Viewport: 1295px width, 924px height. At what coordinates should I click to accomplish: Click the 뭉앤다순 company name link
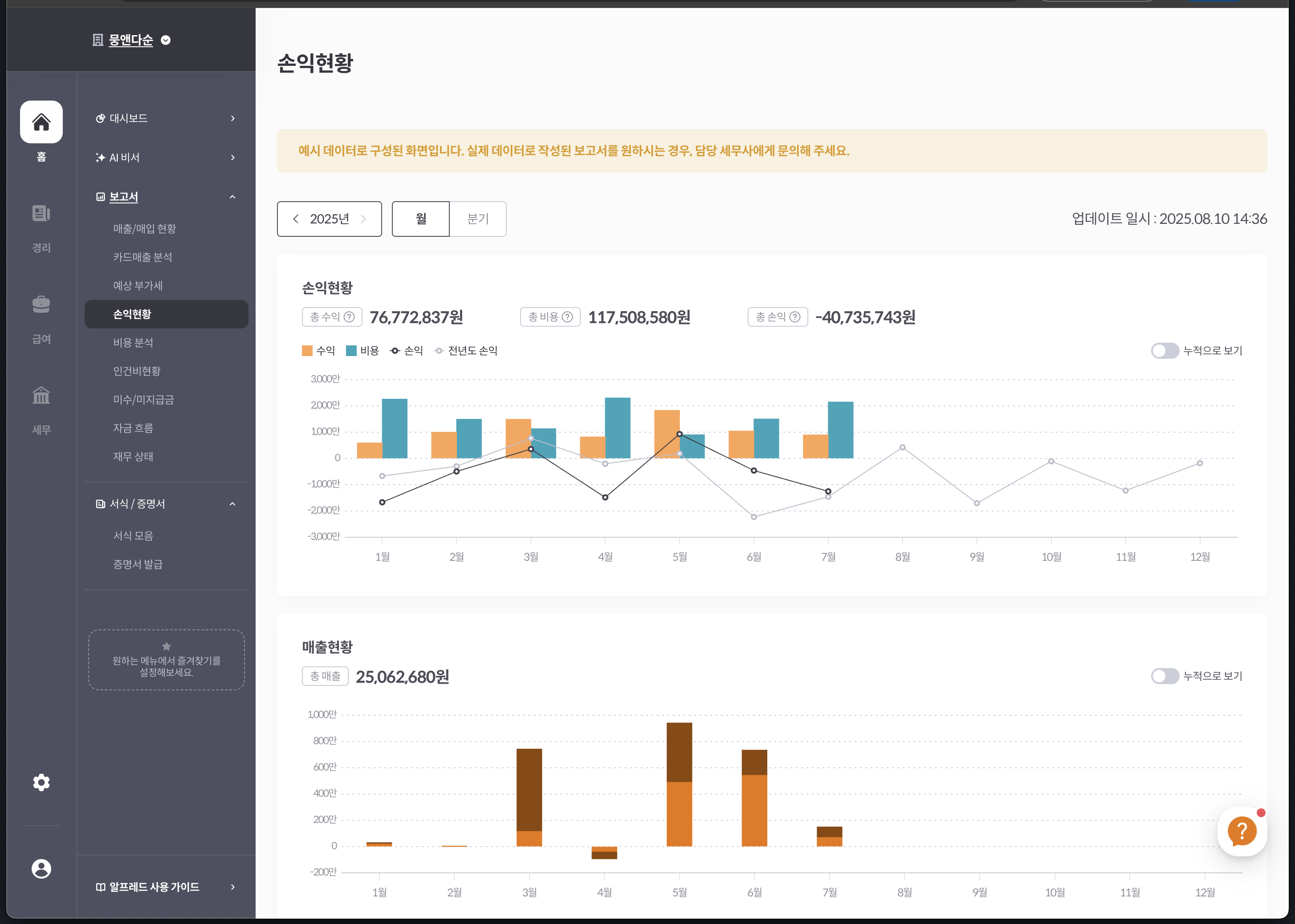pos(131,40)
